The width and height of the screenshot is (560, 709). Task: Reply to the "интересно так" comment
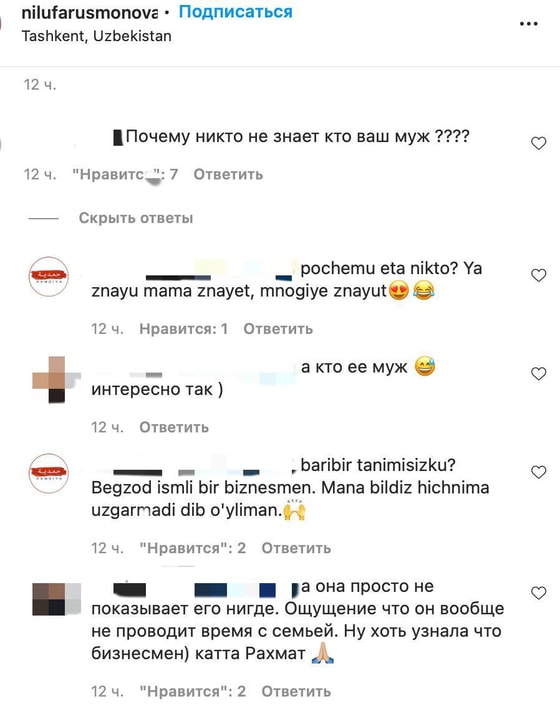tap(174, 427)
